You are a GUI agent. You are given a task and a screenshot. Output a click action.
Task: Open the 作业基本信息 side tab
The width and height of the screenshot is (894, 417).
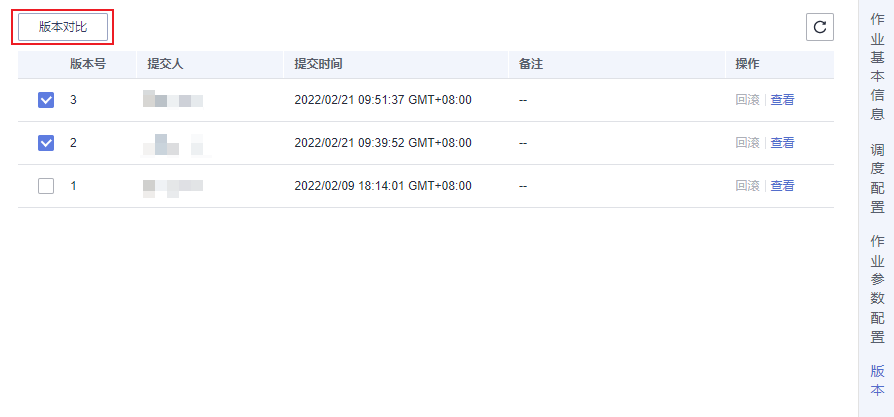877,66
